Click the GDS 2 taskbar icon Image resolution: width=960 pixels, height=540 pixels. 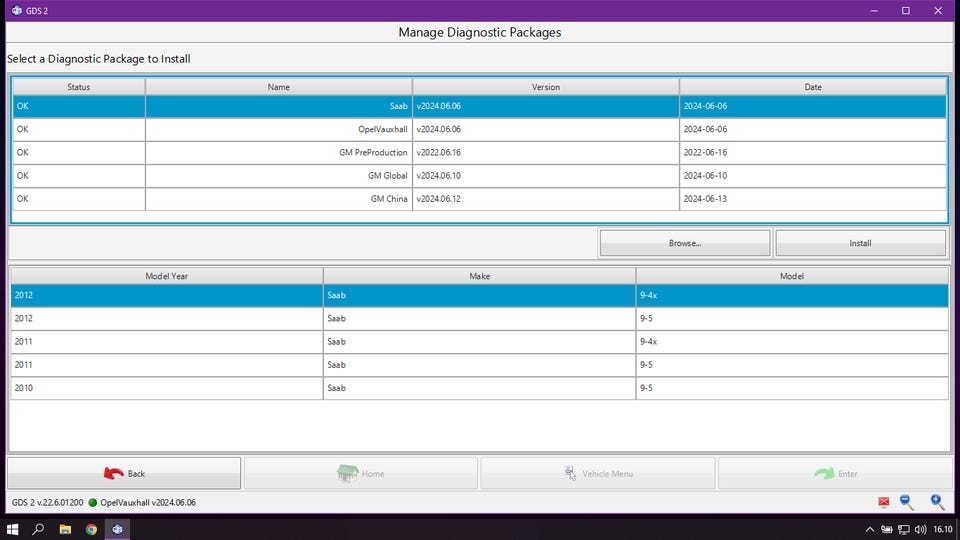coord(118,529)
